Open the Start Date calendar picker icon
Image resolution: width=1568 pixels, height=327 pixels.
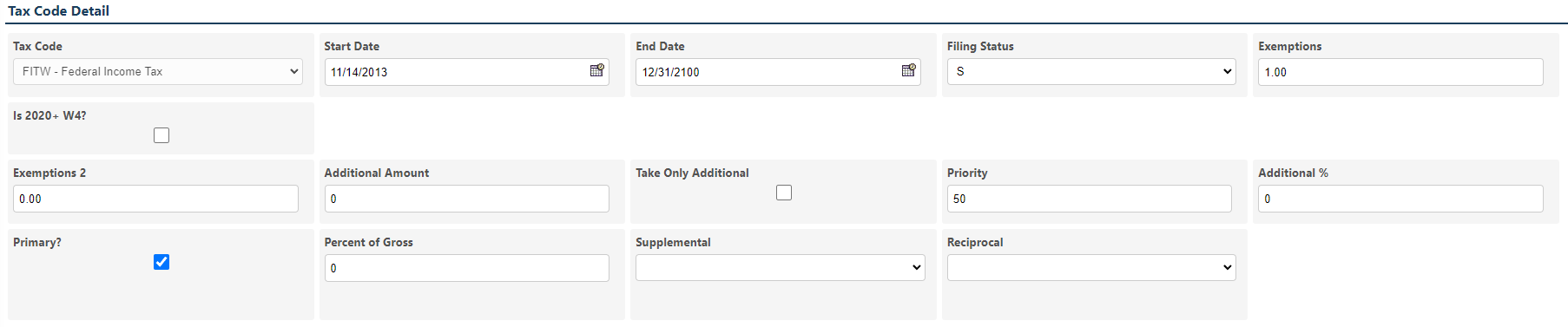(596, 70)
